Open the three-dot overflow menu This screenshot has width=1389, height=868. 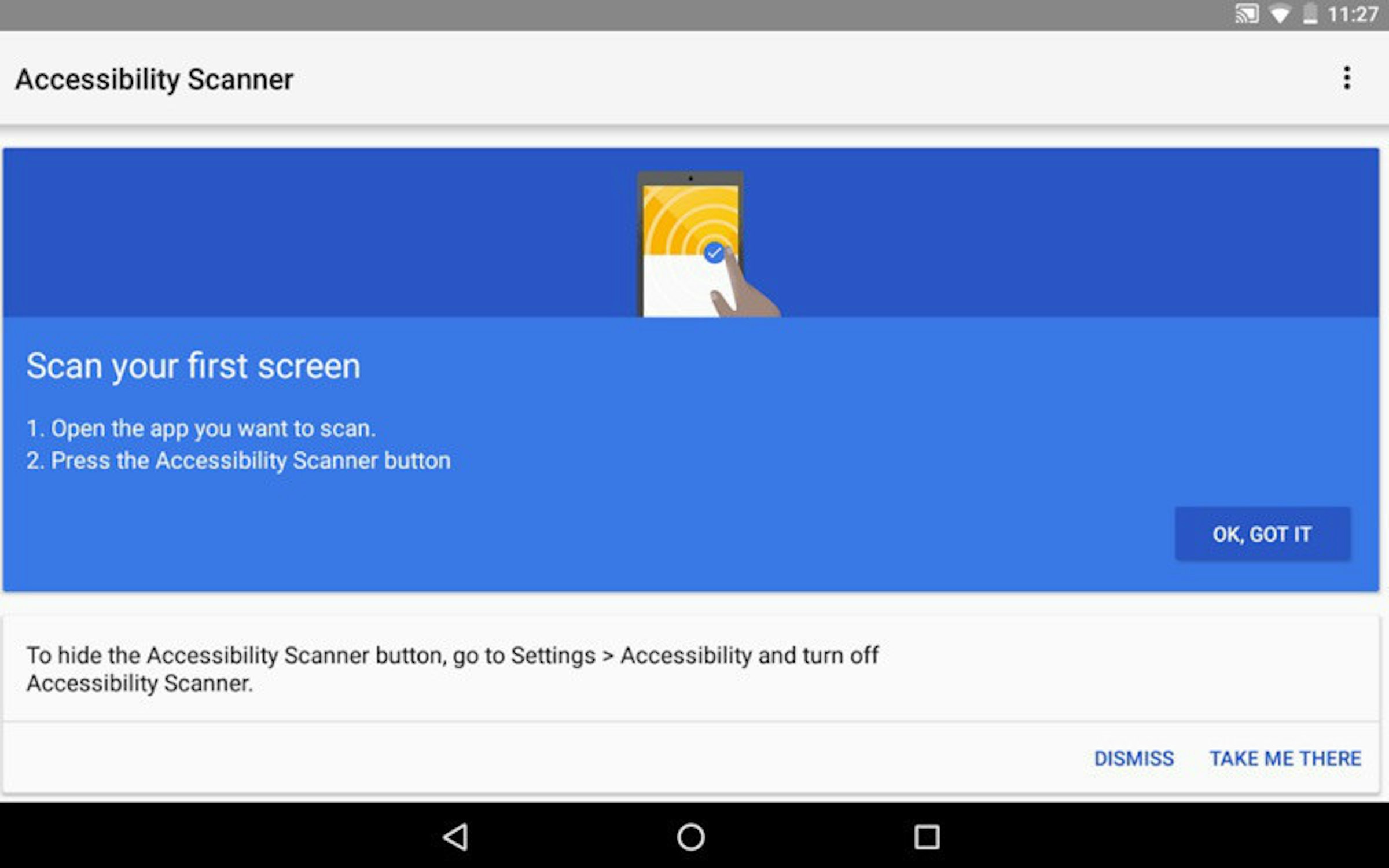(1347, 78)
